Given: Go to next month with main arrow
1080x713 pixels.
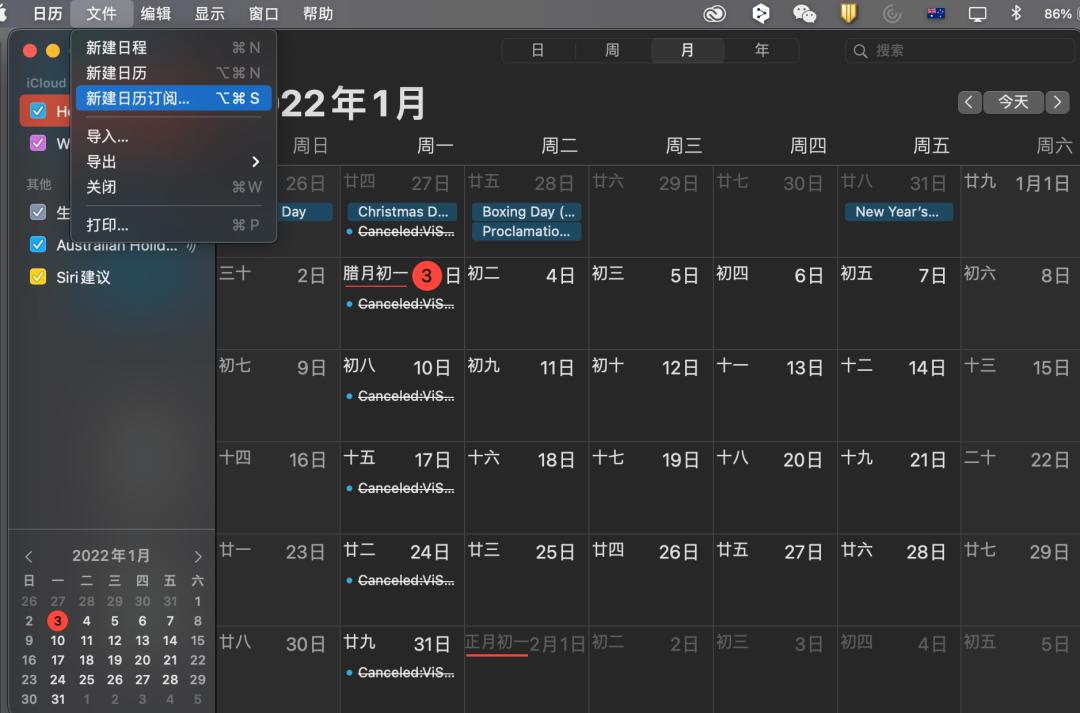Looking at the screenshot, I should 1058,102.
